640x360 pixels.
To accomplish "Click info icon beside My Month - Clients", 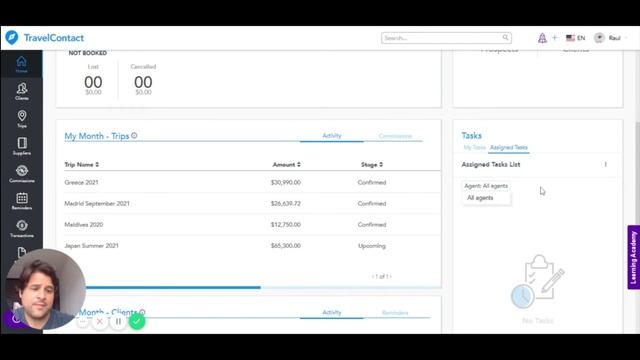I will point(142,312).
